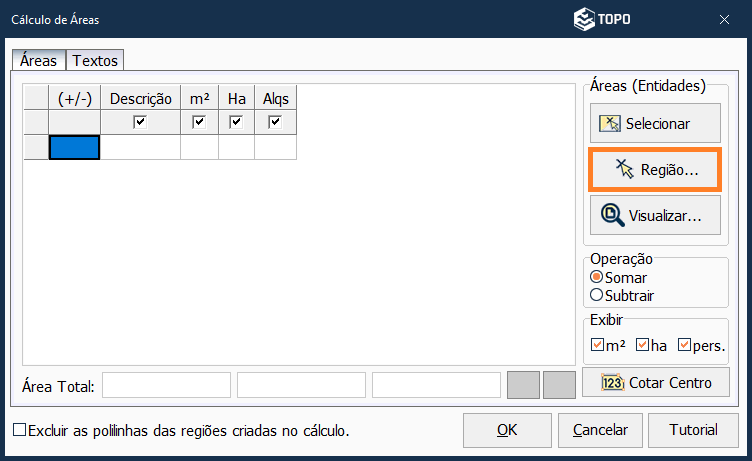This screenshot has height=461, width=752.
Task: Click the first Área Total field
Action: tap(166, 386)
